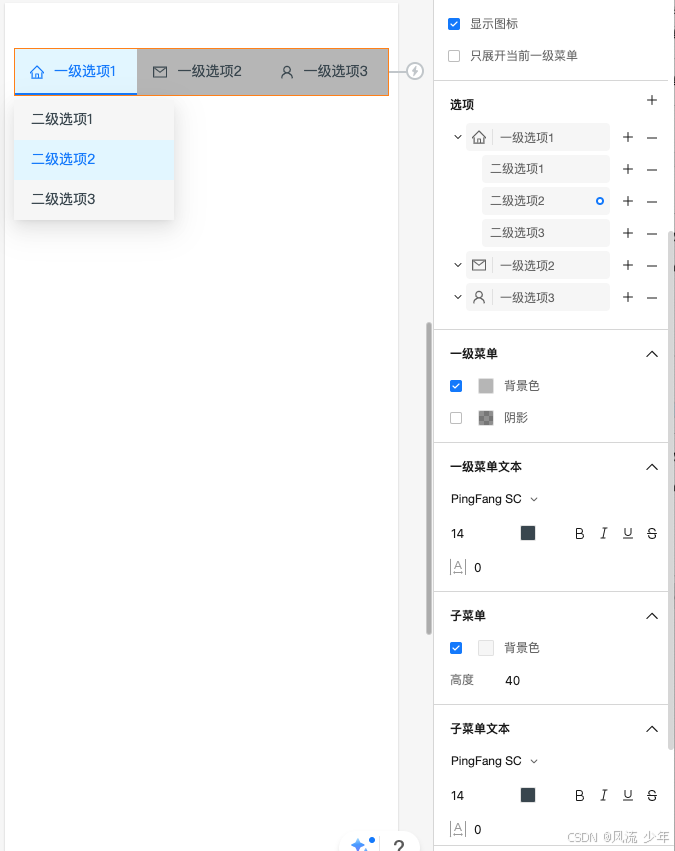Add a child under the 一级选项2 option row
Viewport: 675px width, 851px height.
pos(628,265)
